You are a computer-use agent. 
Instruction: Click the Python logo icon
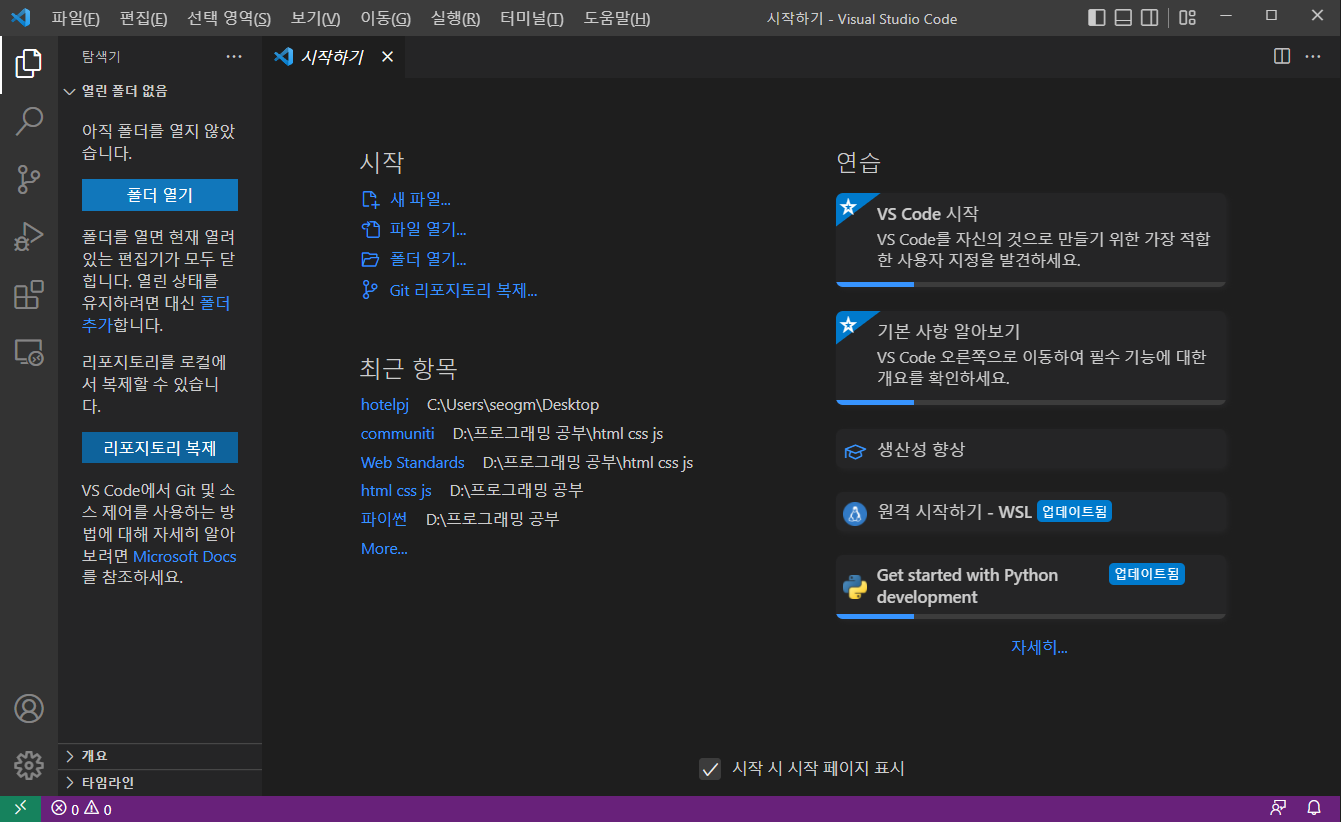855,587
